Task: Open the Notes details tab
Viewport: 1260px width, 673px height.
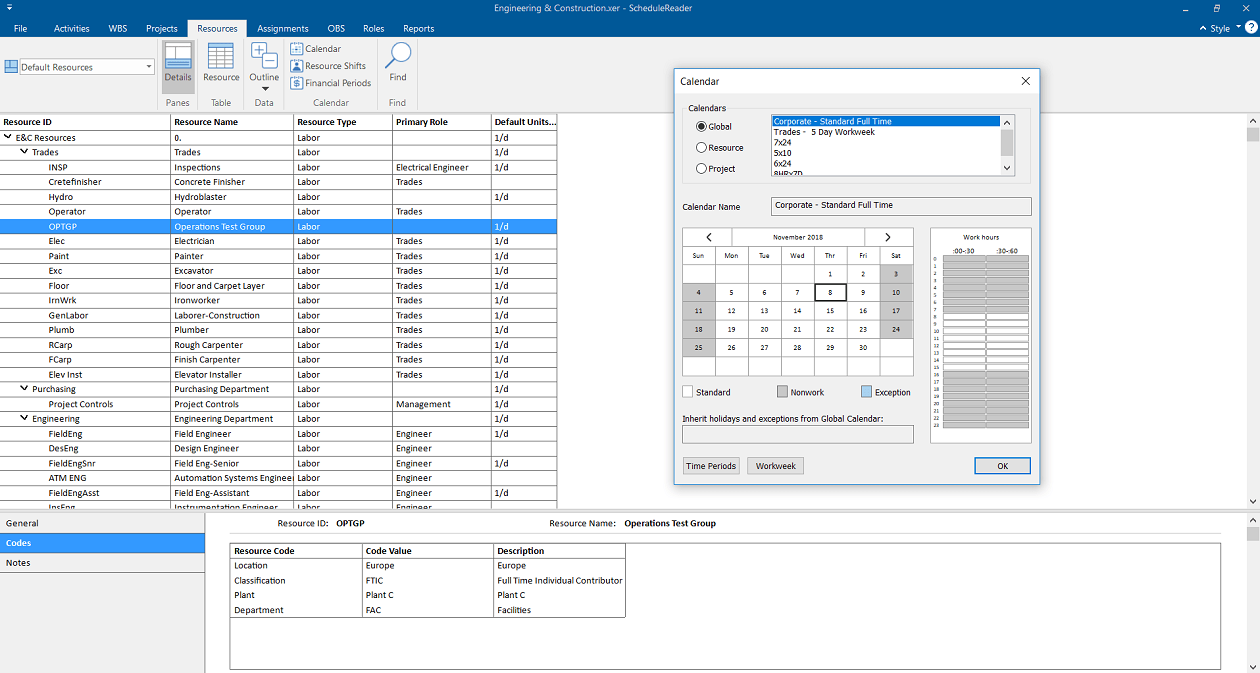Action: click(19, 563)
